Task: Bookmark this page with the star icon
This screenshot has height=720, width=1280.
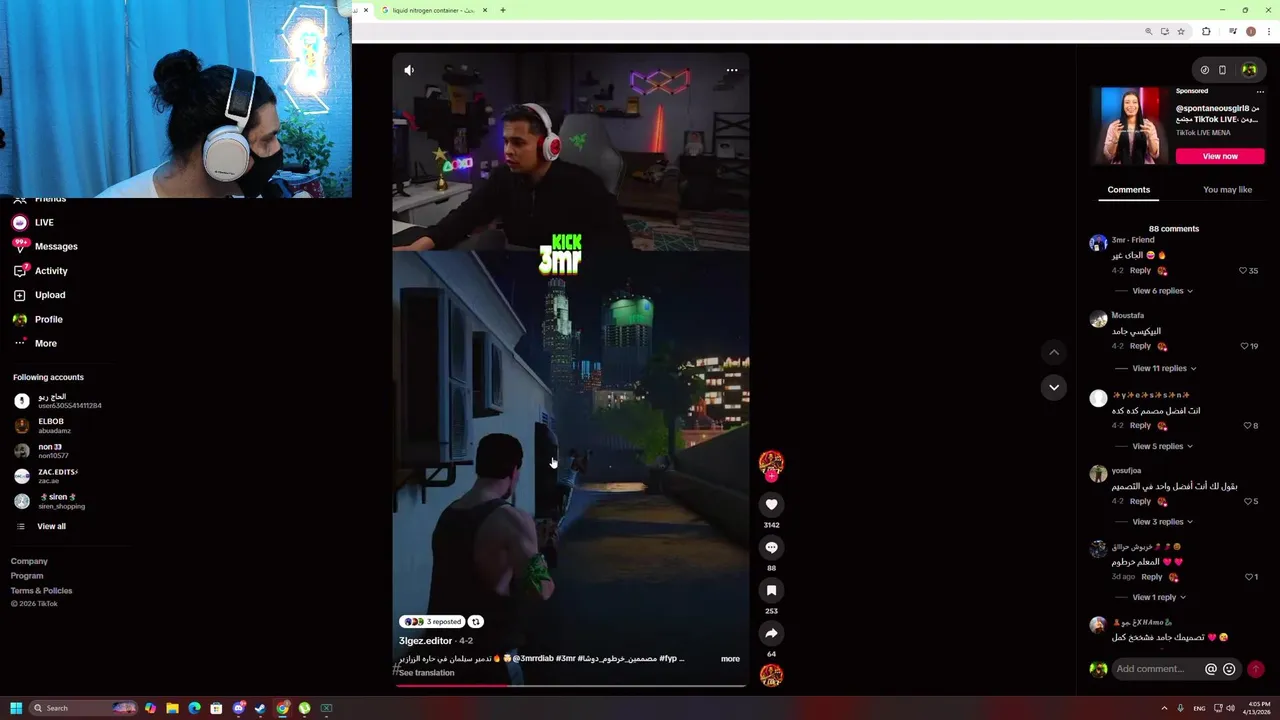Action: (x=1181, y=32)
